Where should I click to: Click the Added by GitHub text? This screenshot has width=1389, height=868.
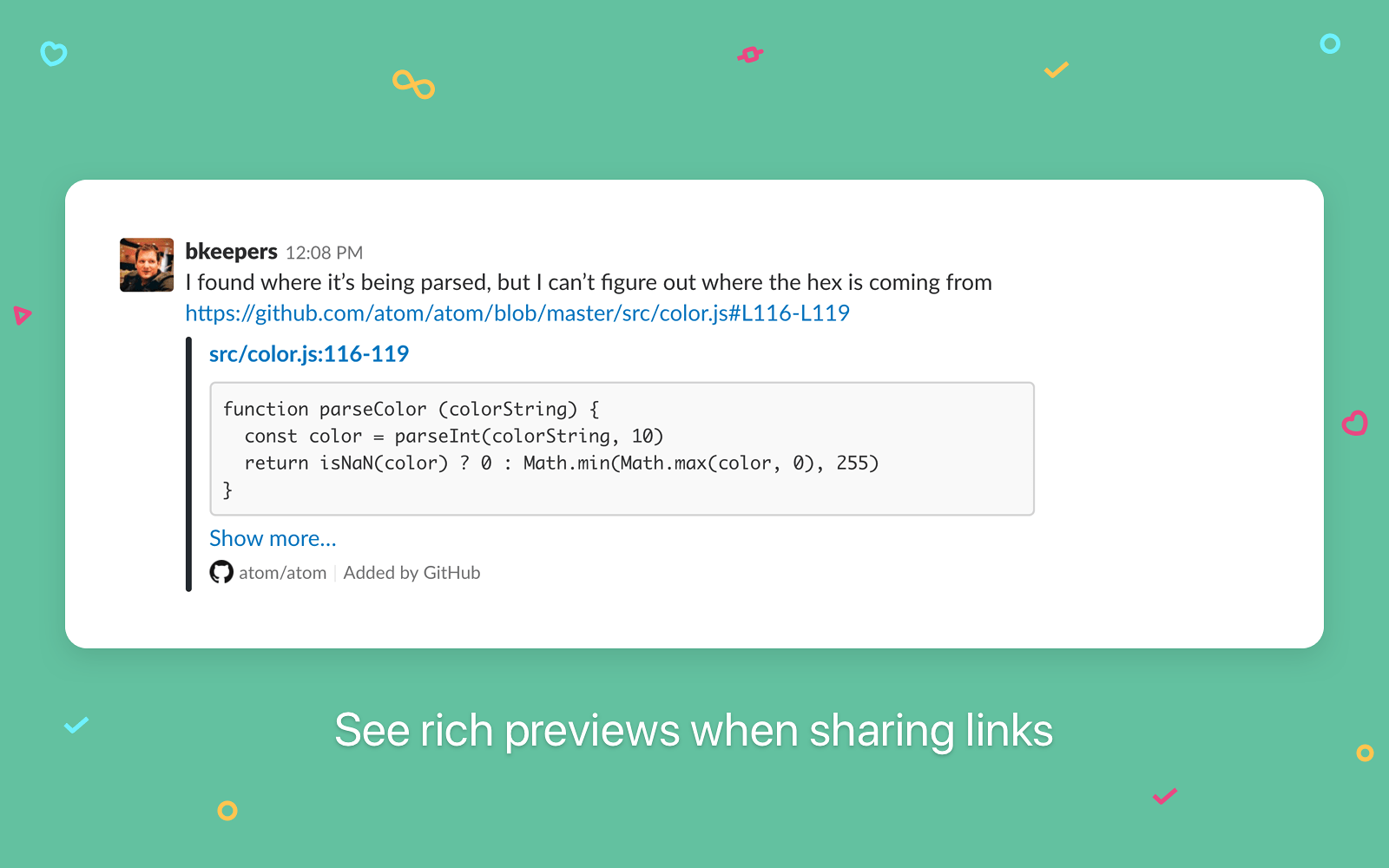coord(411,573)
